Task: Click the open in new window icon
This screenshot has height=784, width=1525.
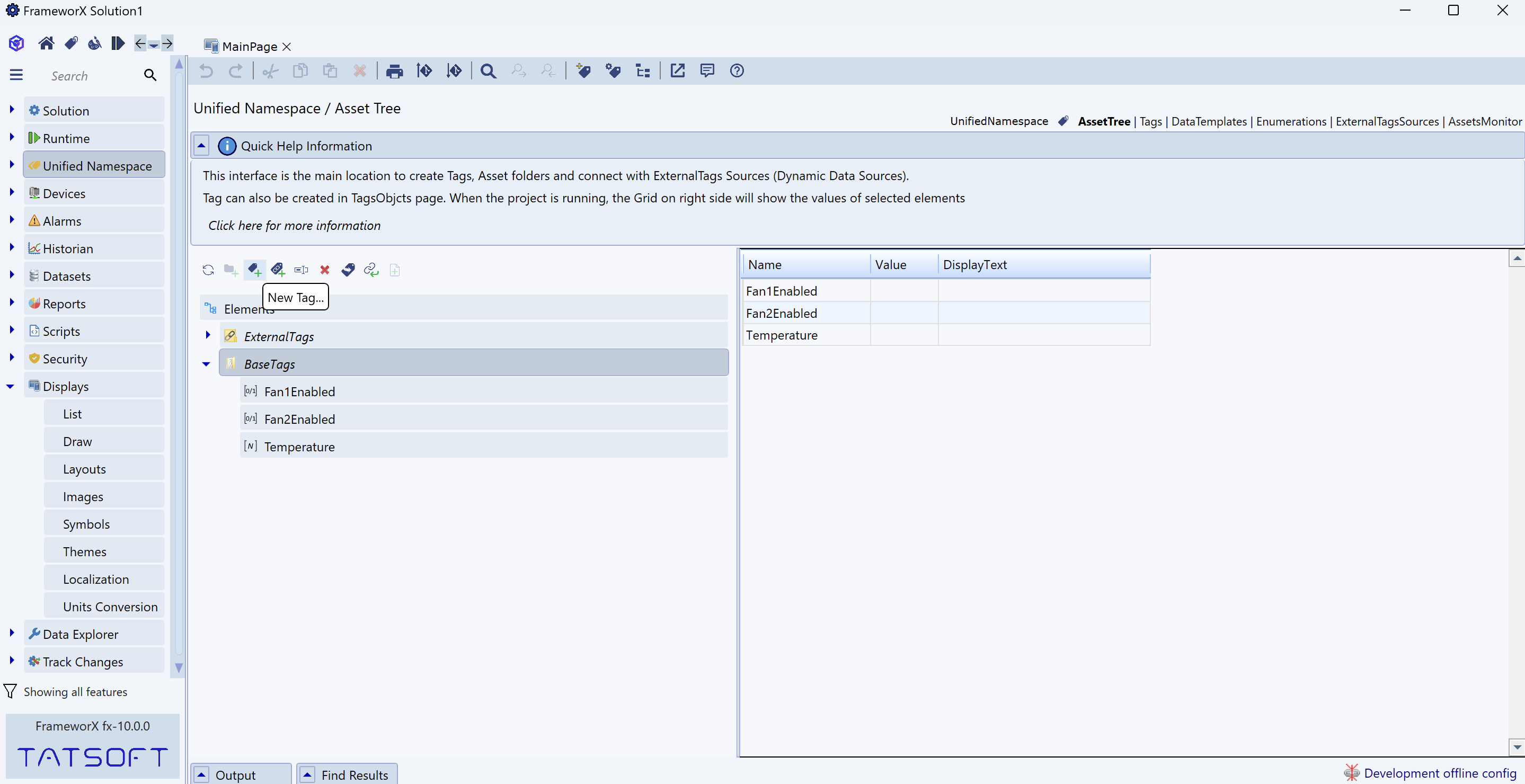Action: coord(677,71)
